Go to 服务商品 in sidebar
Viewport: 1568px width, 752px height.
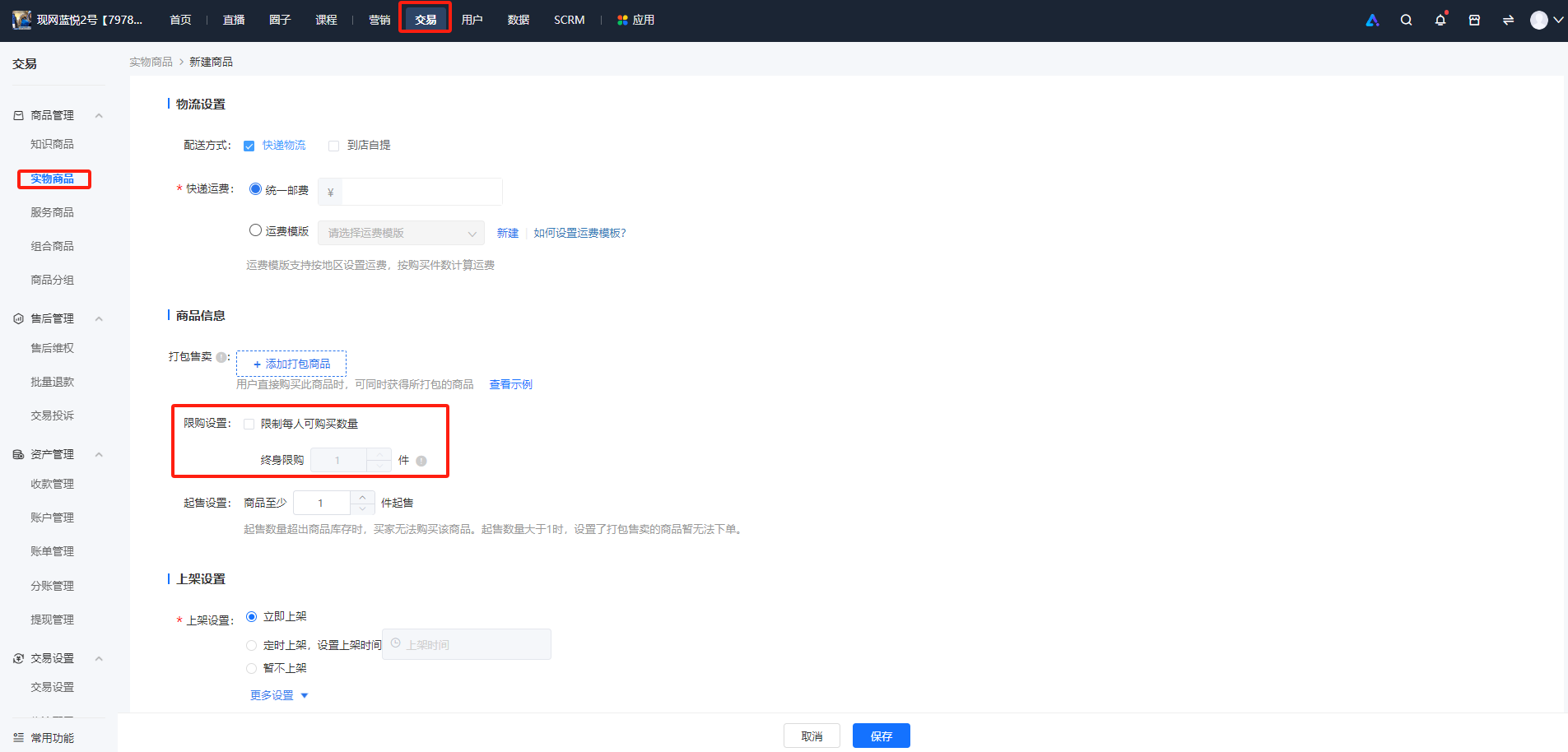click(x=52, y=212)
